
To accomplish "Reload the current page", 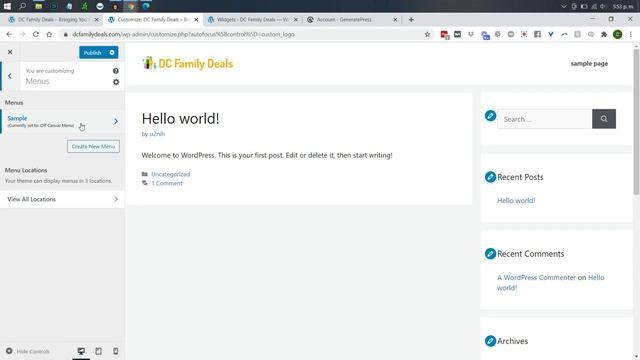I will pyautogui.click(x=36, y=34).
